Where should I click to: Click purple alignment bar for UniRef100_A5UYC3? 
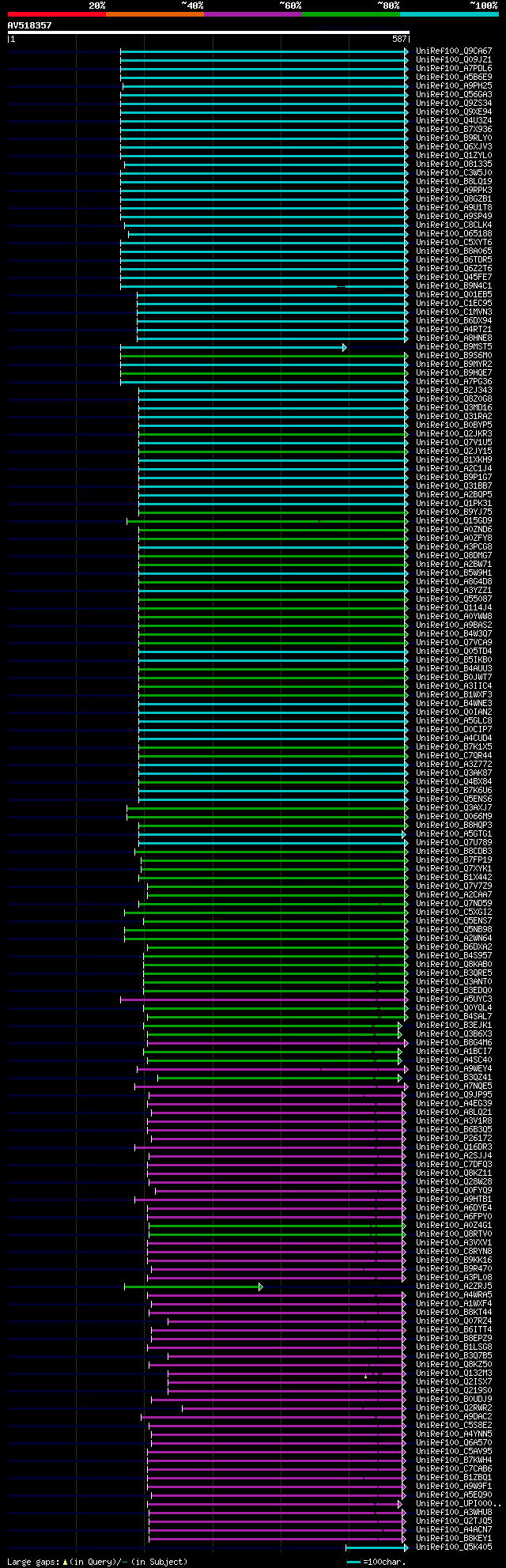(264, 999)
